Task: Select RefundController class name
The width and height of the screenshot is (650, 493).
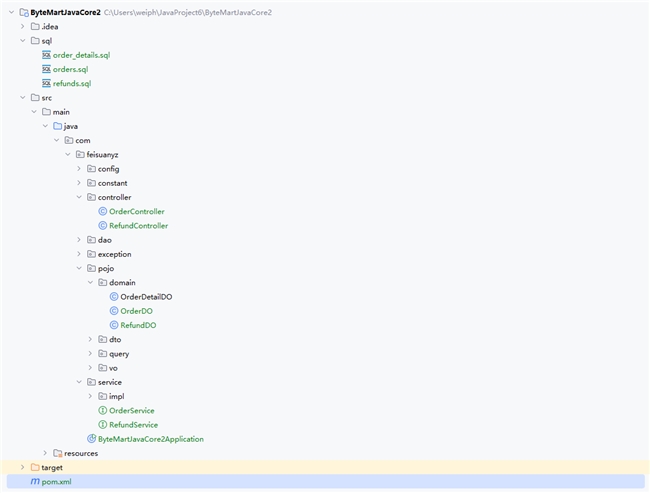Action: (x=138, y=226)
